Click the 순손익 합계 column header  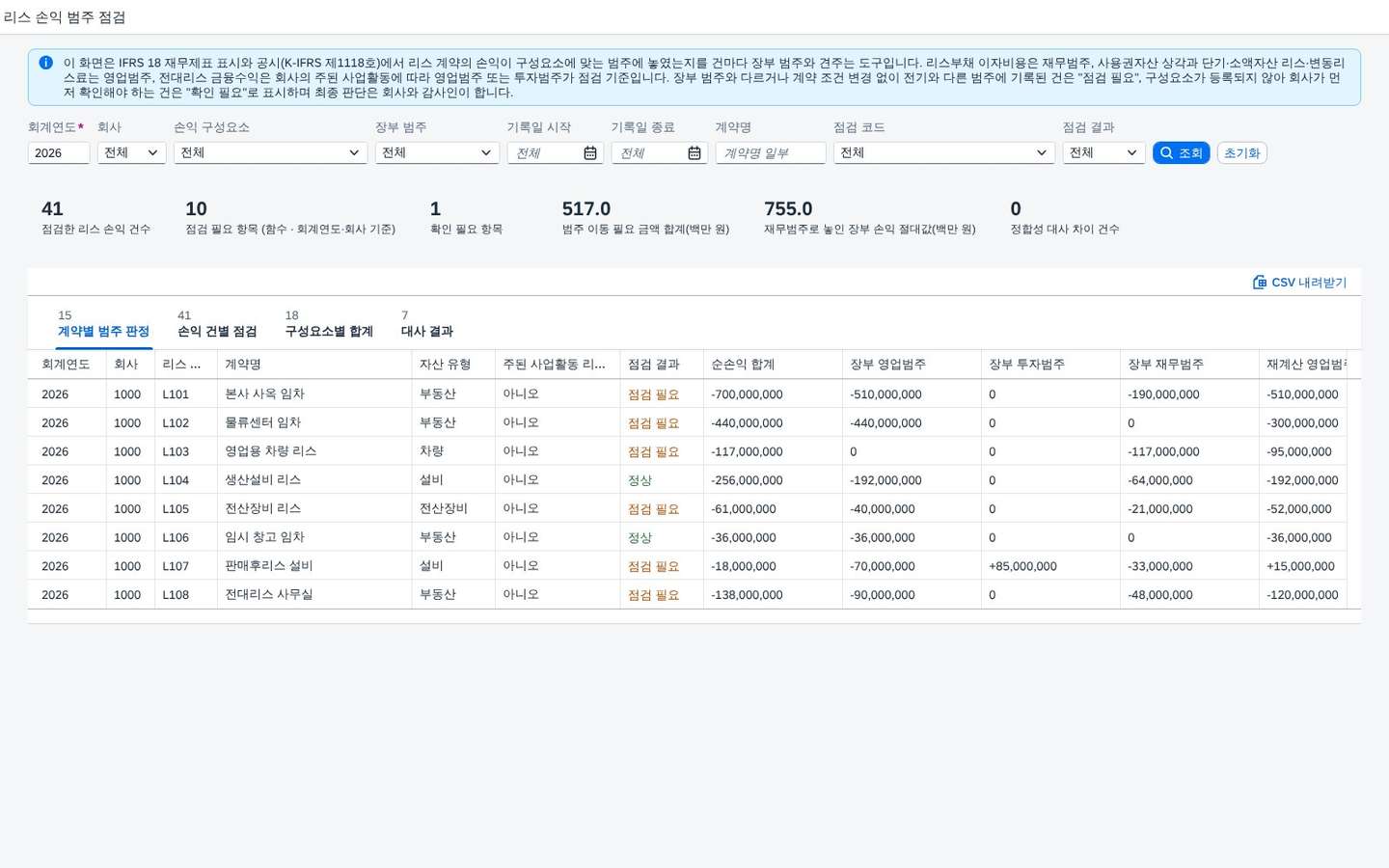tap(773, 365)
